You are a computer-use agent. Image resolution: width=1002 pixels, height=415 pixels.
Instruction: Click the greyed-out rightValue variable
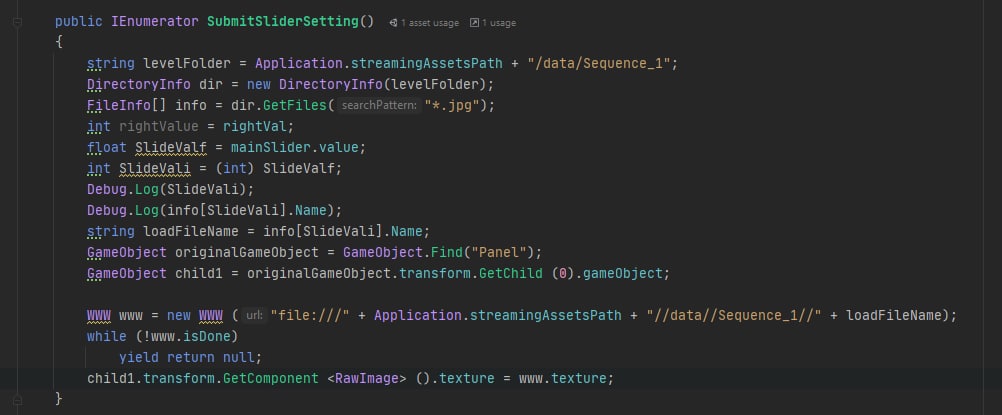coord(159,127)
